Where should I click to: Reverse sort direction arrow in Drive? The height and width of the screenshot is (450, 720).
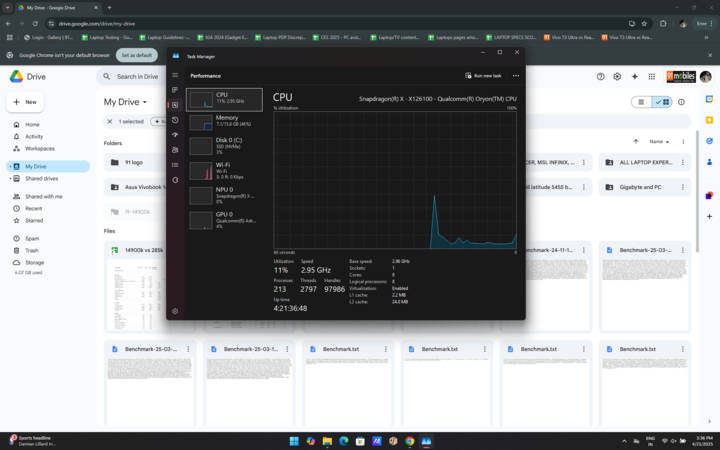point(636,141)
